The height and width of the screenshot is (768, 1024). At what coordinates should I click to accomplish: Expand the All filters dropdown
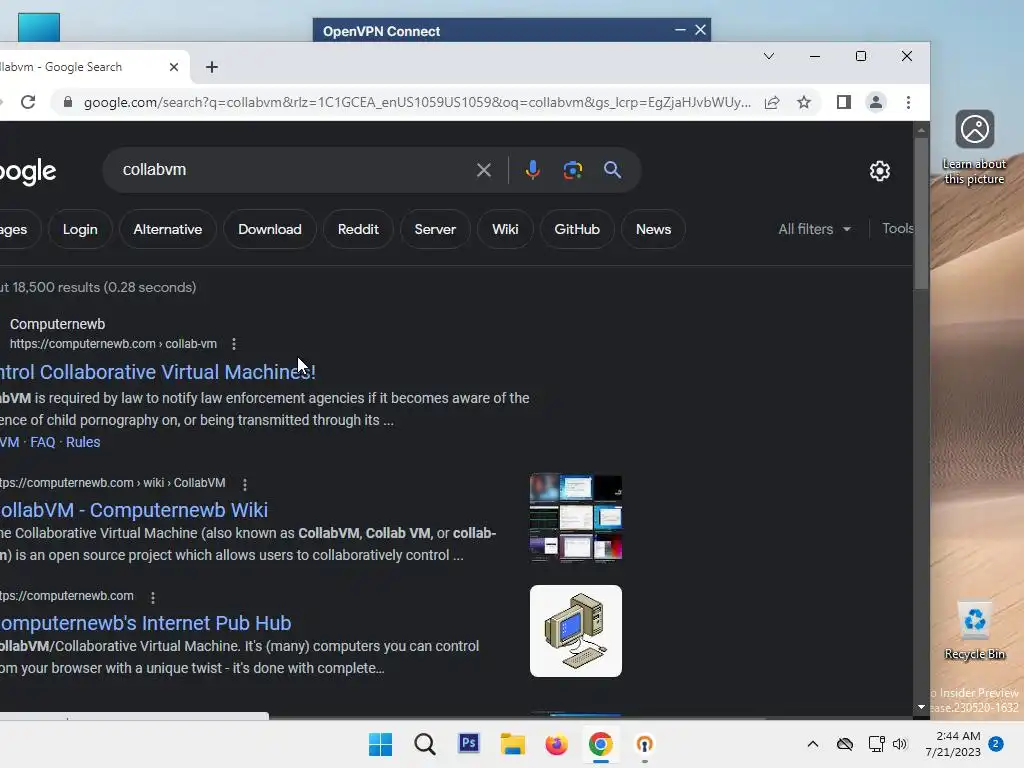coord(814,229)
